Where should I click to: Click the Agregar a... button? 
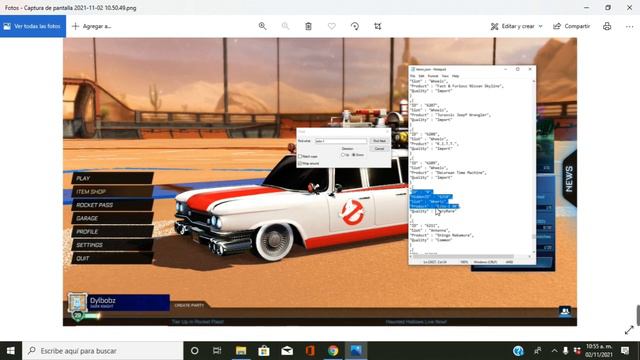92,26
